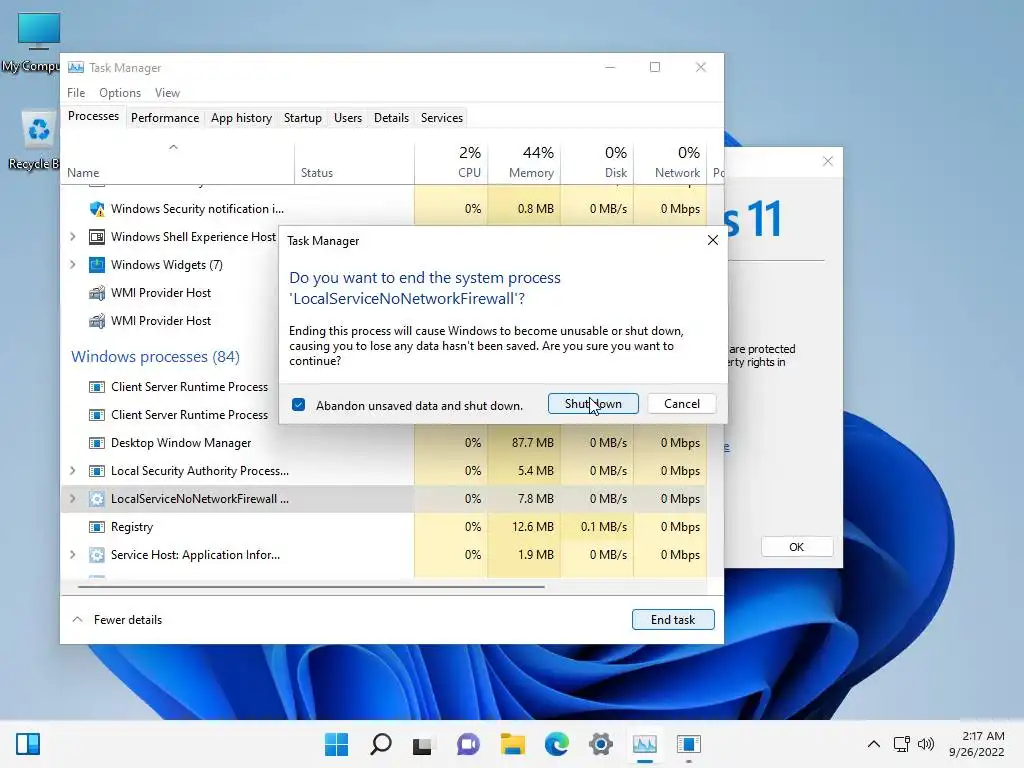The height and width of the screenshot is (768, 1024).
Task: Click the Windows Widgets process icon
Action: click(97, 265)
